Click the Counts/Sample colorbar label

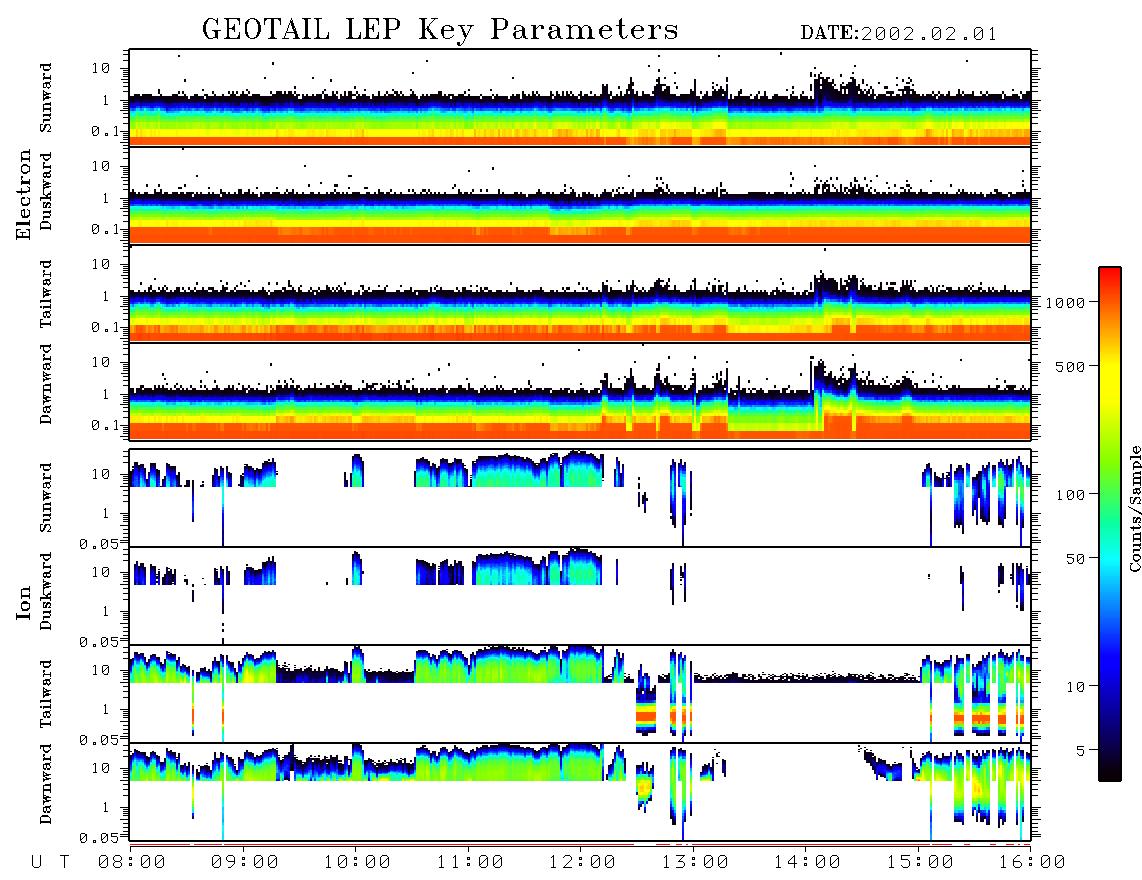pyautogui.click(x=1134, y=508)
